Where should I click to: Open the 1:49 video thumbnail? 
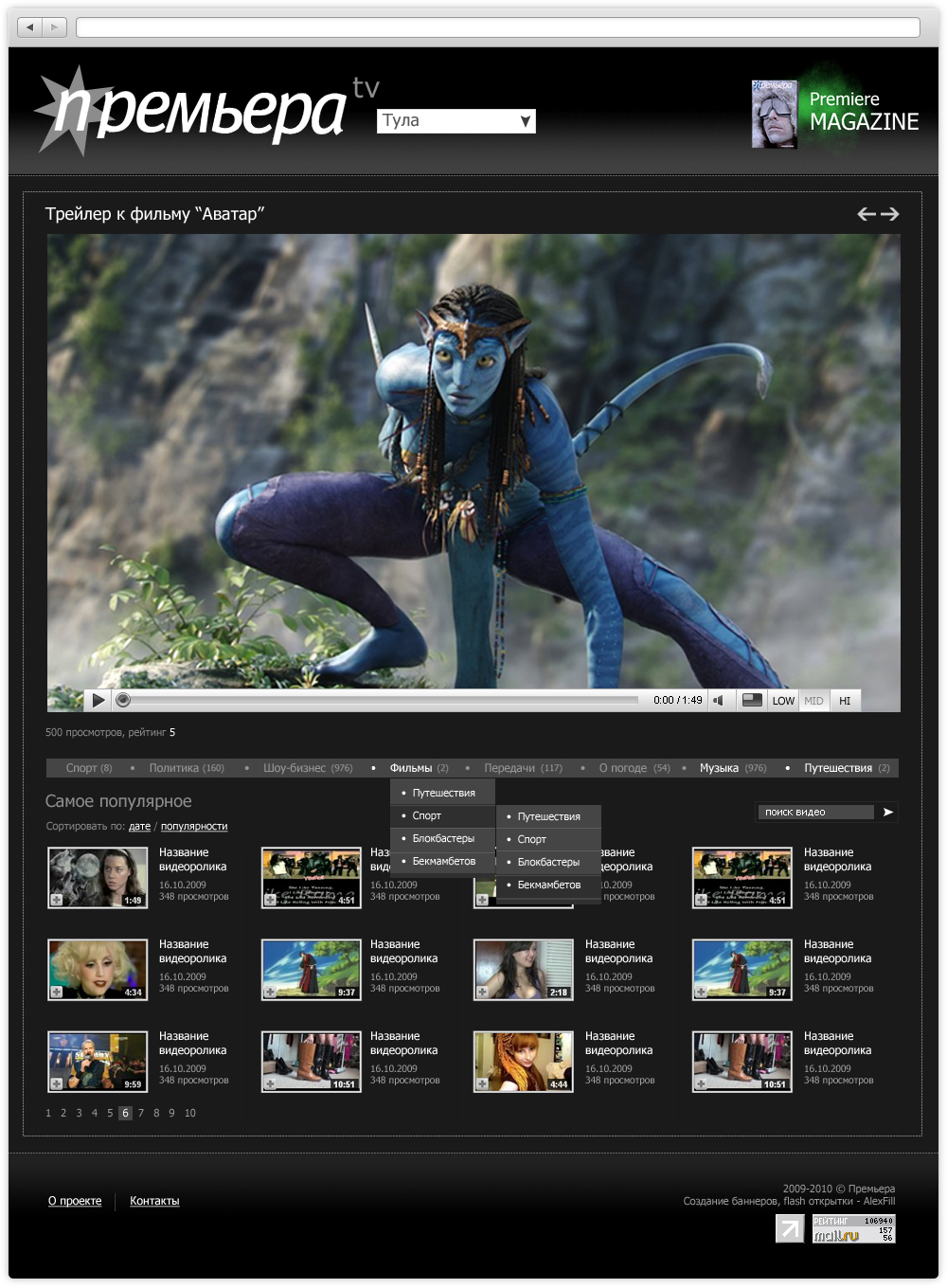click(98, 877)
